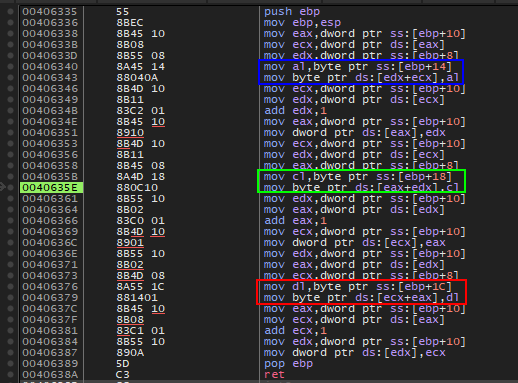The height and width of the screenshot is (383, 518).
Task: Toggle breakpoint dot beside 00406340
Action: point(10,67)
